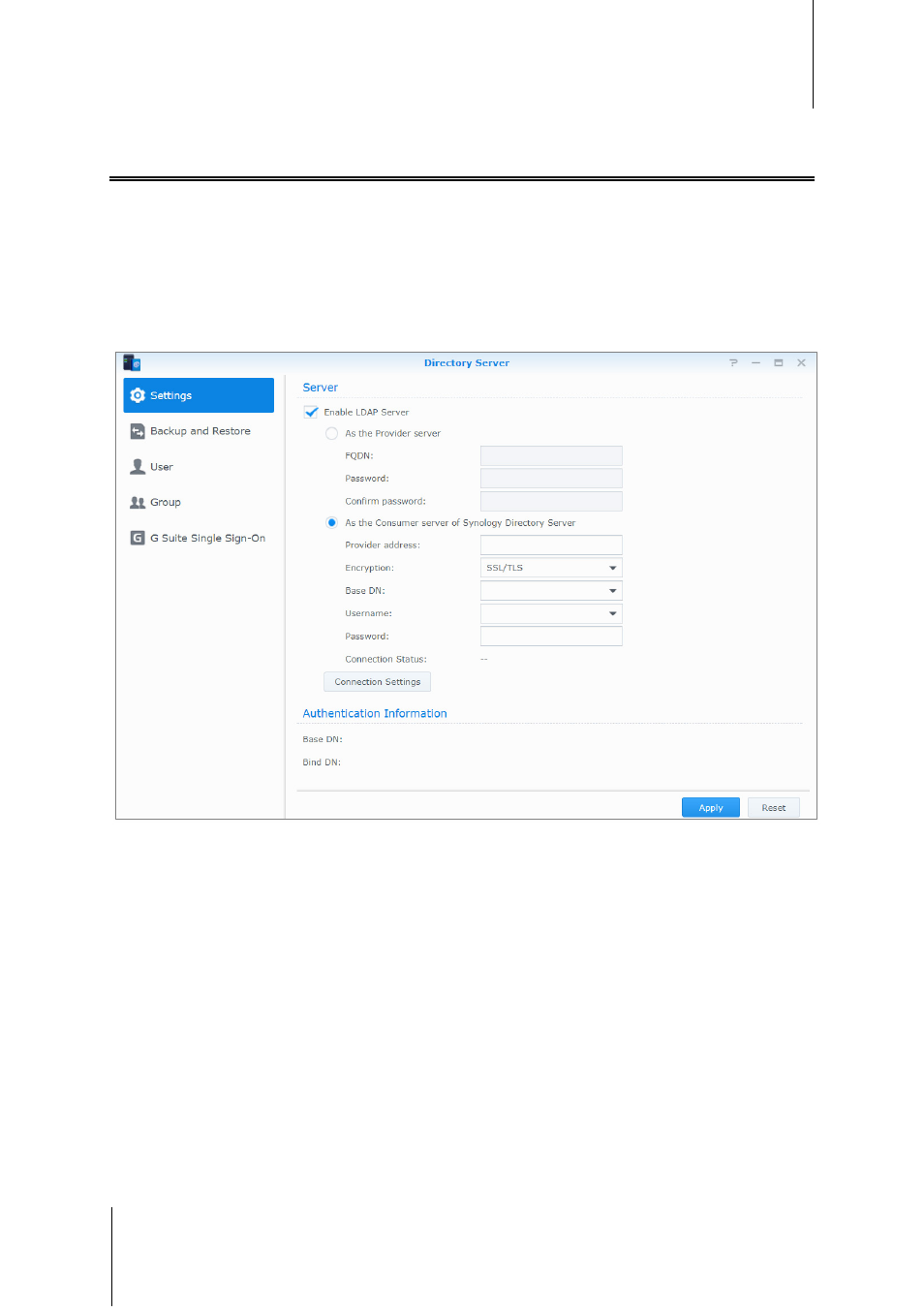
Task: Open the help question mark icon
Action: click(x=733, y=363)
